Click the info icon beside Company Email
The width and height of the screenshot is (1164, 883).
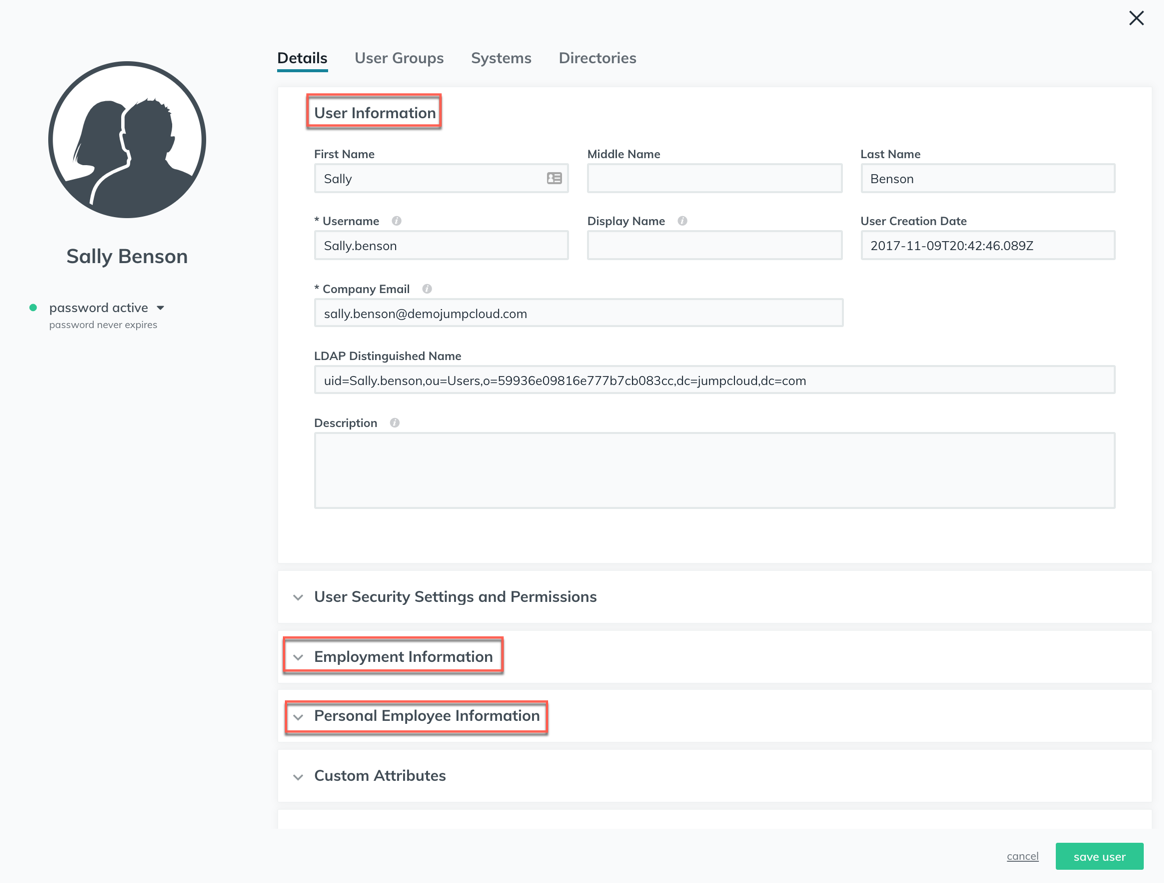click(427, 289)
